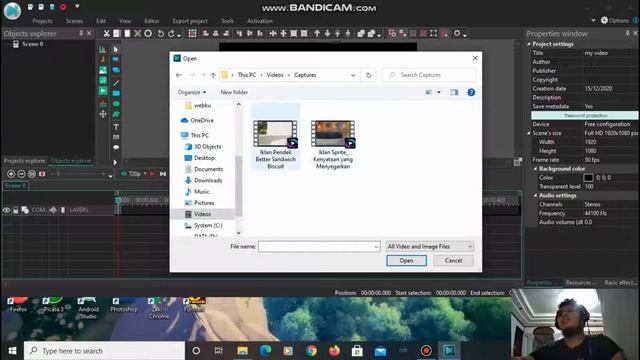Click the move layer up arrow icon
Screen dimensions: 640x360
317,33
